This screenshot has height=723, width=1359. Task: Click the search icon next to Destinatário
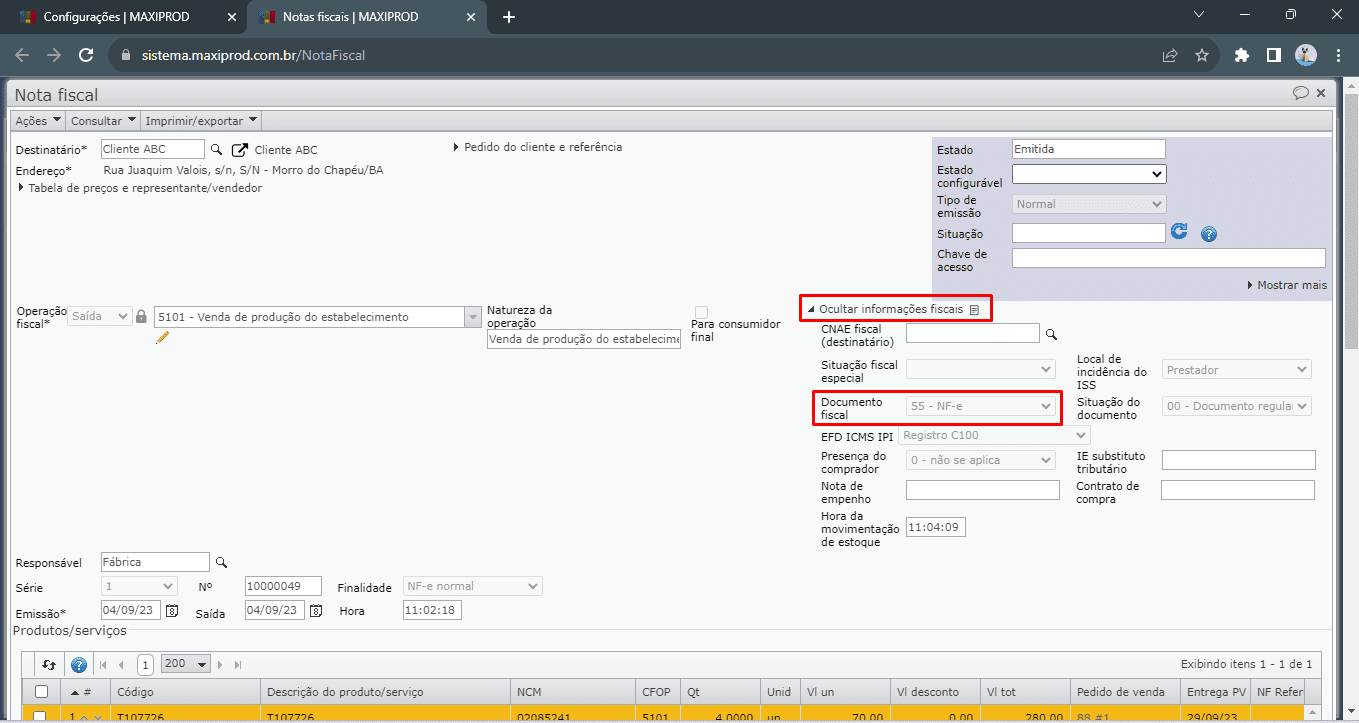[215, 149]
